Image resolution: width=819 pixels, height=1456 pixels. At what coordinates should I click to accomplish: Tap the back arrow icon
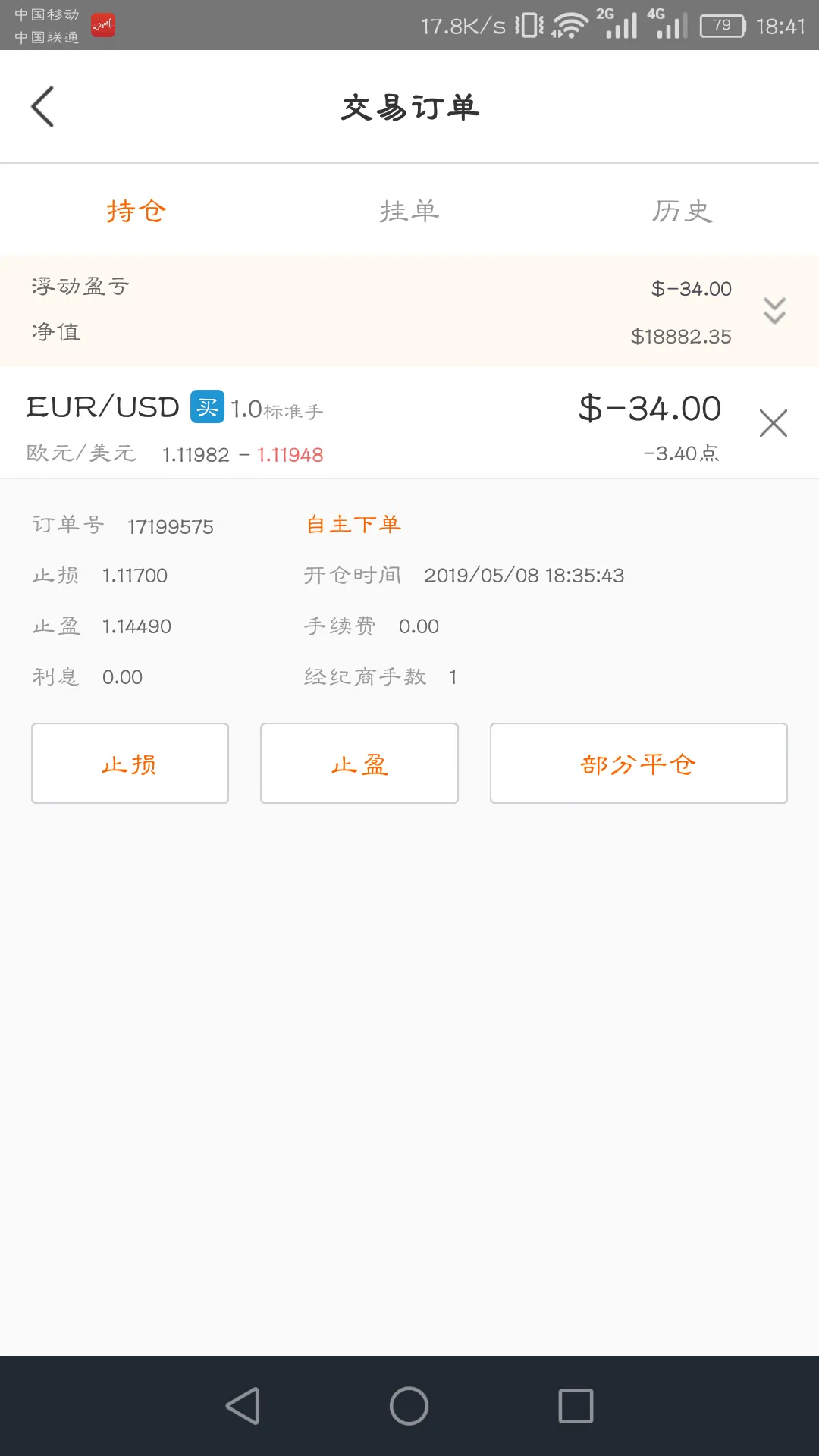[x=42, y=106]
